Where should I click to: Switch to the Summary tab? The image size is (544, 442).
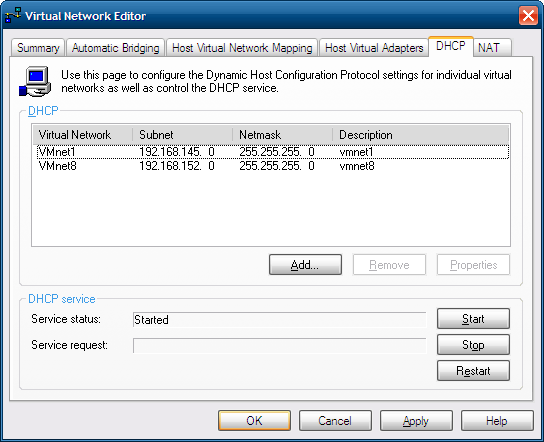click(x=38, y=48)
